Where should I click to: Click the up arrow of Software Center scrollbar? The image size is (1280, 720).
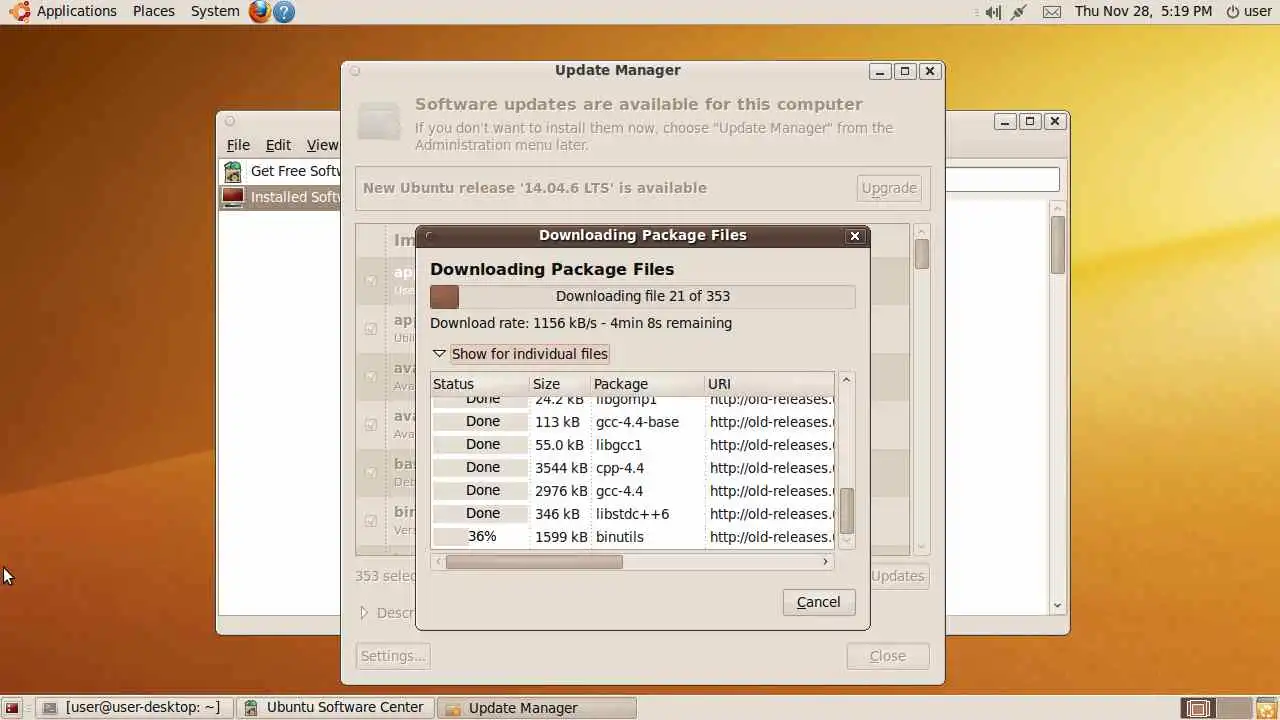coord(1058,207)
